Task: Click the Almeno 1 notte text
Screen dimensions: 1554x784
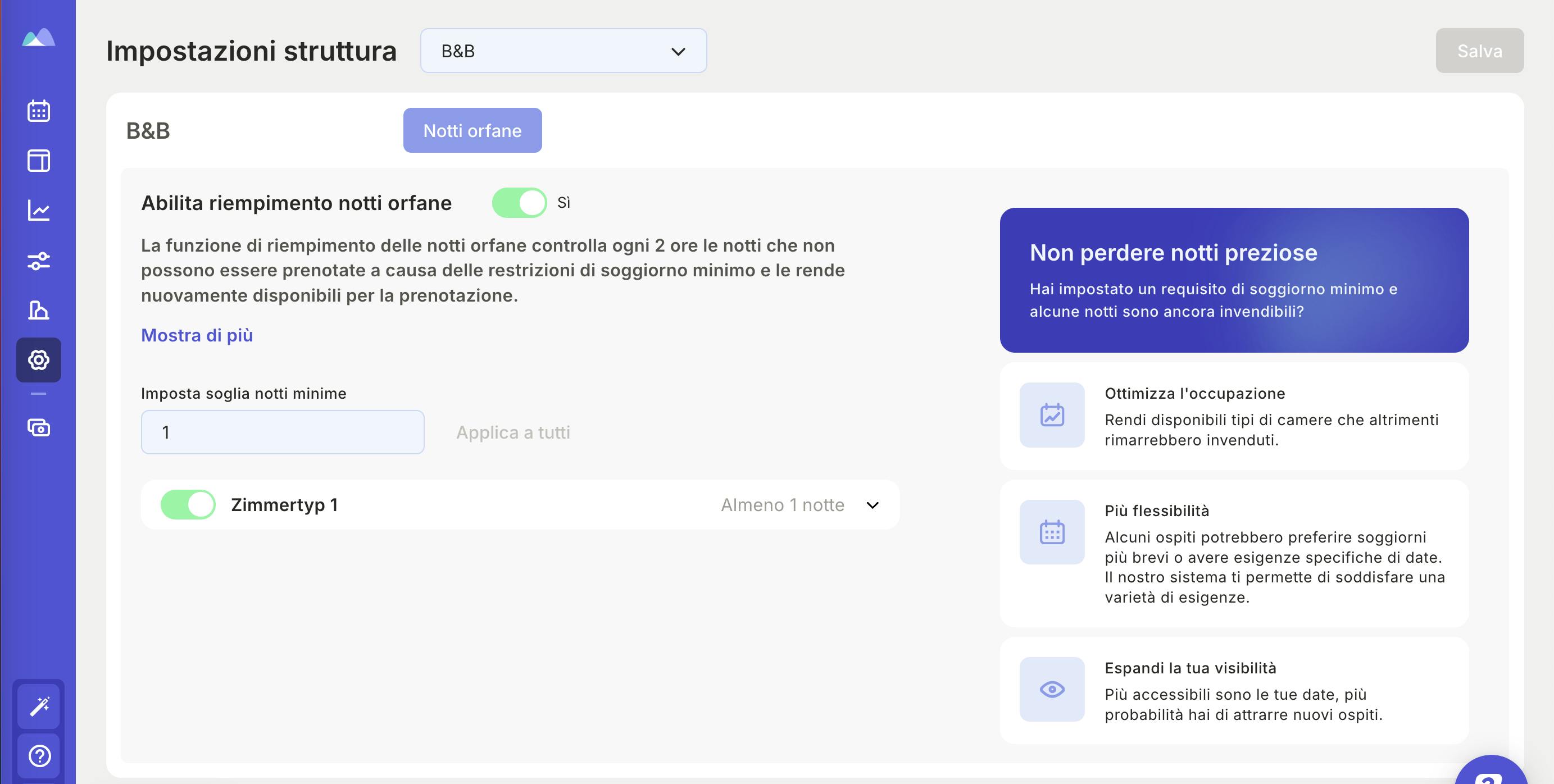Action: click(x=783, y=505)
